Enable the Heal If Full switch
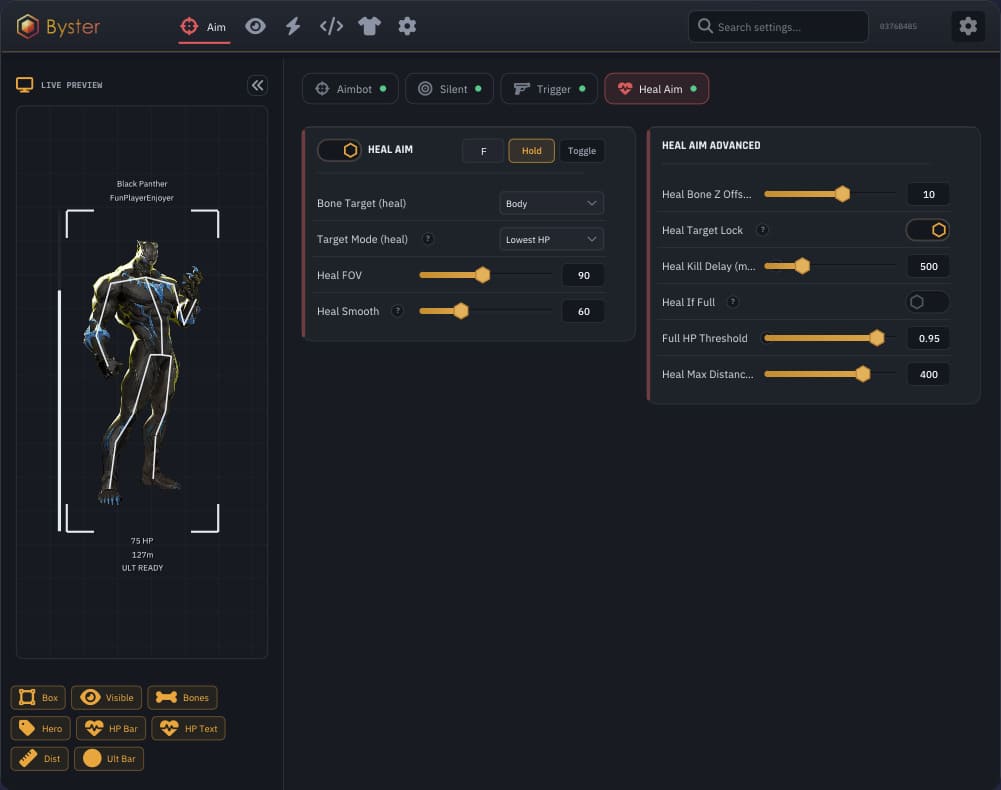1001x790 pixels. tap(927, 302)
